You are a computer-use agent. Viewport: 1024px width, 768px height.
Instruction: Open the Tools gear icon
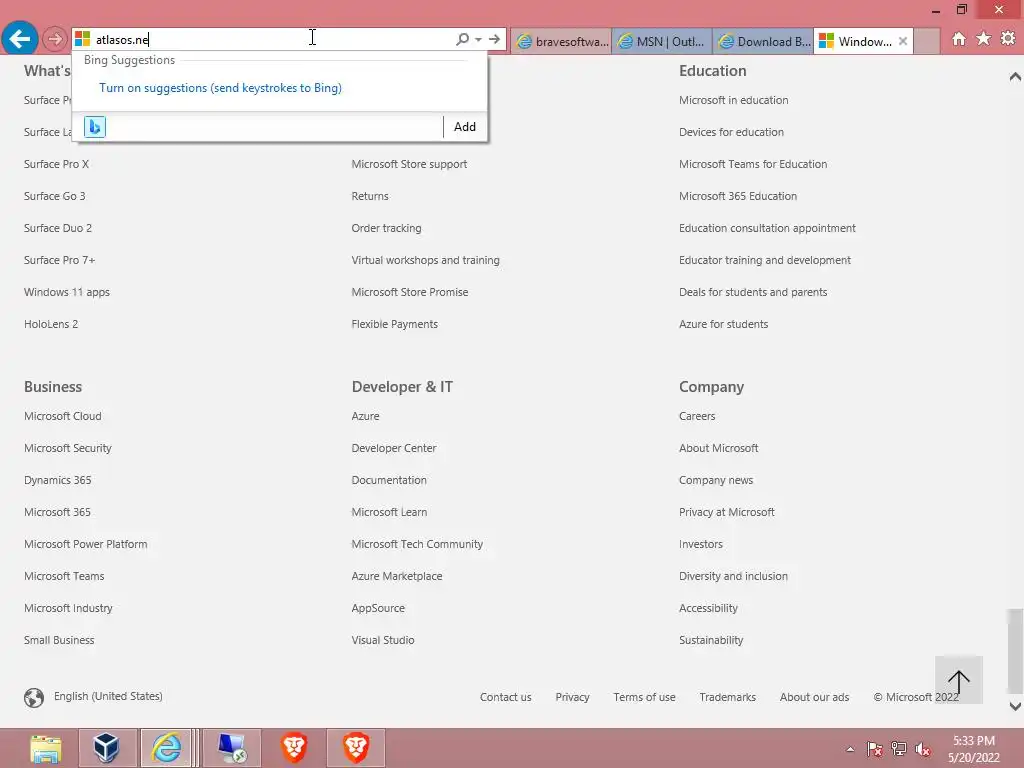1008,39
